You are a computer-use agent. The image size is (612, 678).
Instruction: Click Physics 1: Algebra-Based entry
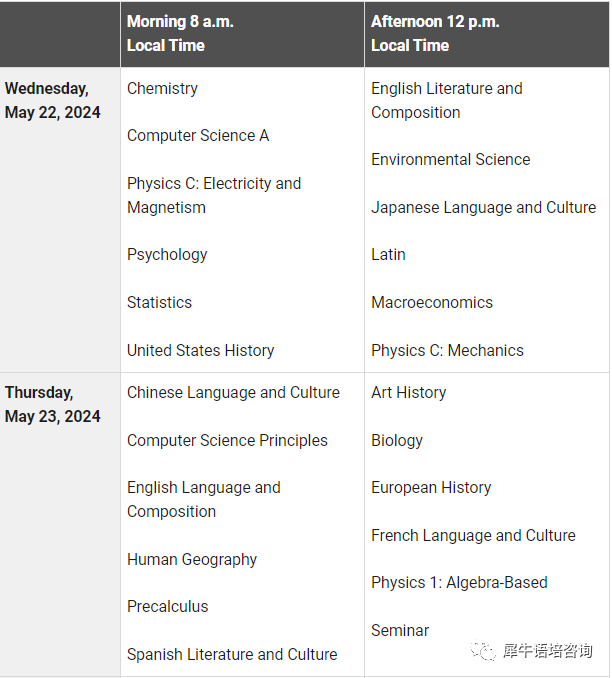coord(459,583)
